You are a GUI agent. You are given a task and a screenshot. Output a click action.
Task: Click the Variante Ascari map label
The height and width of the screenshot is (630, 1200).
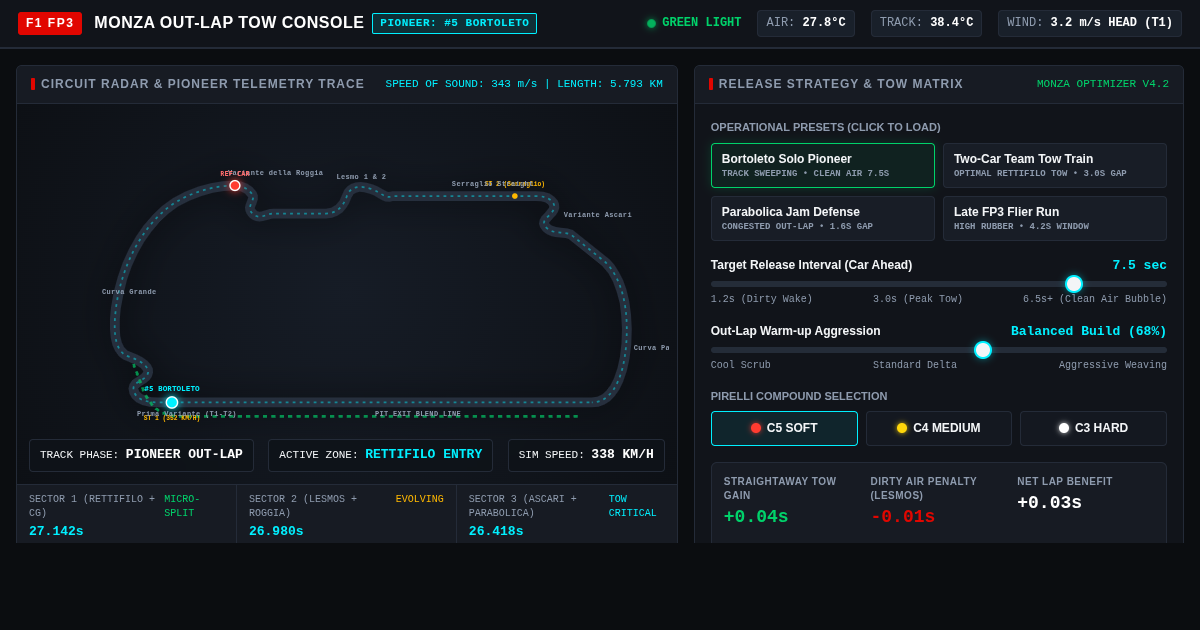click(598, 215)
